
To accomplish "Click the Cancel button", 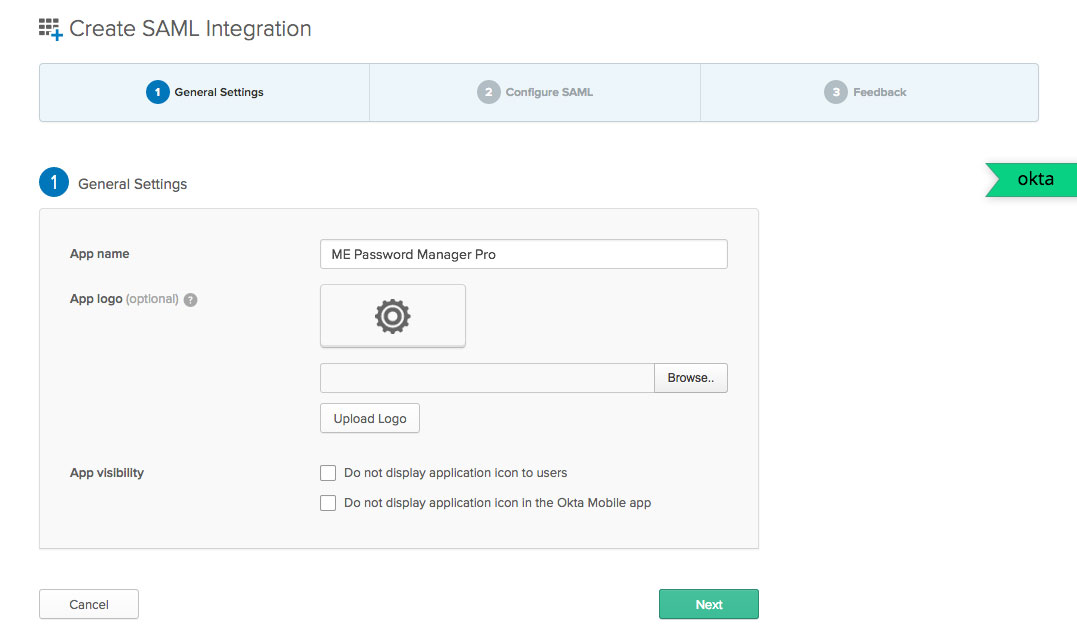I will click(x=89, y=604).
